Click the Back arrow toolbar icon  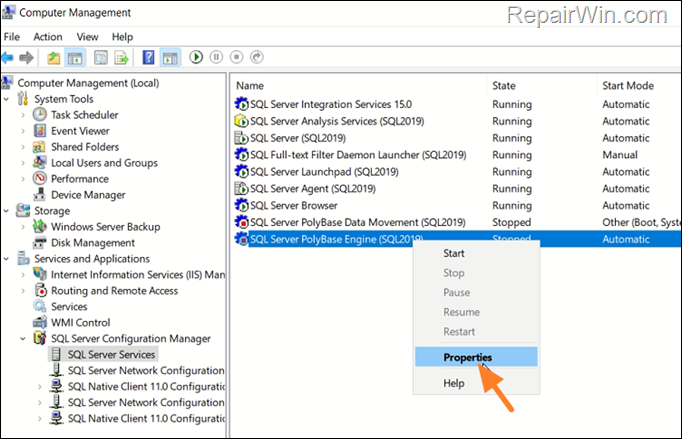(7, 57)
